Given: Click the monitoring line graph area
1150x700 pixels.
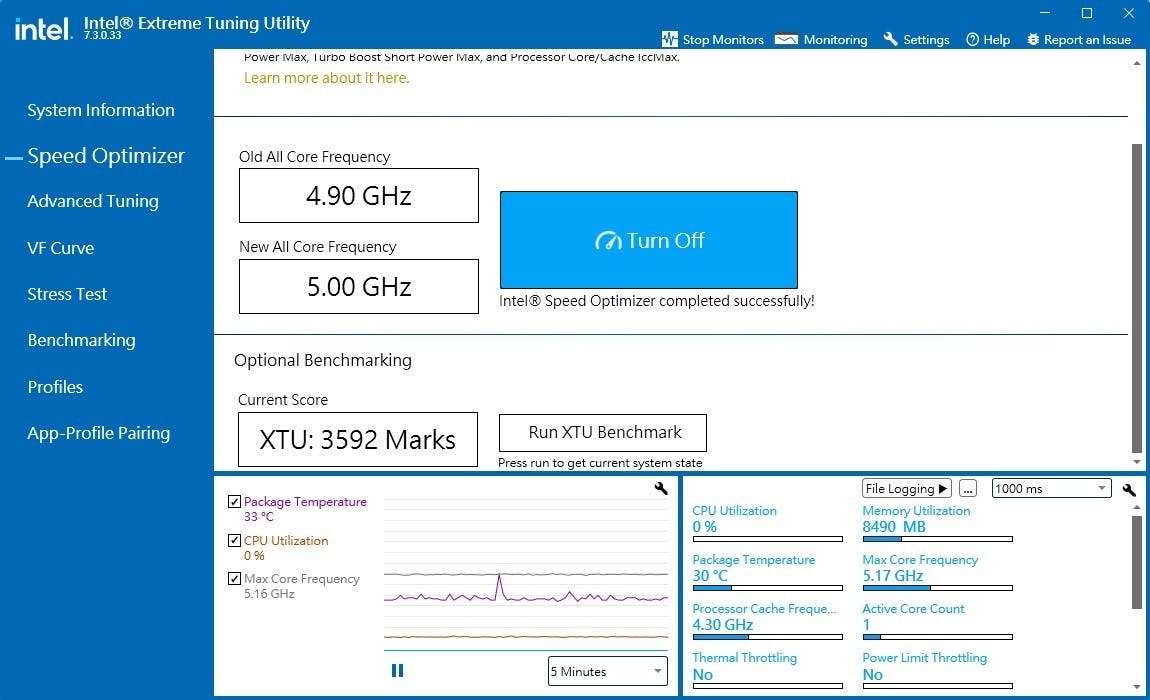Looking at the screenshot, I should pos(526,575).
